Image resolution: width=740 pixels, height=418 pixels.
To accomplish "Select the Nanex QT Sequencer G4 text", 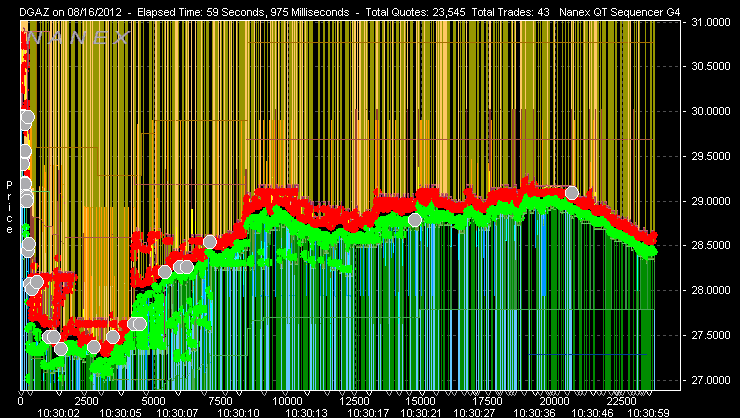I will coord(620,12).
